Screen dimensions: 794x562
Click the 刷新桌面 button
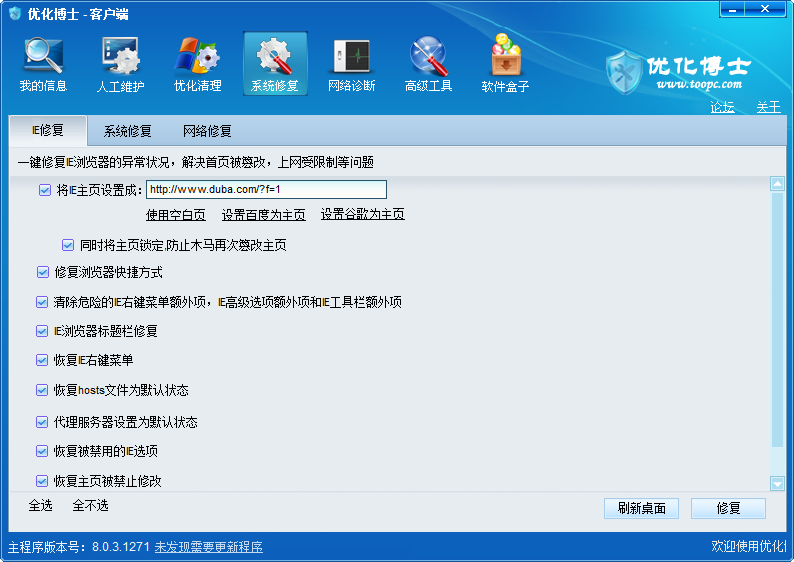tap(642, 508)
